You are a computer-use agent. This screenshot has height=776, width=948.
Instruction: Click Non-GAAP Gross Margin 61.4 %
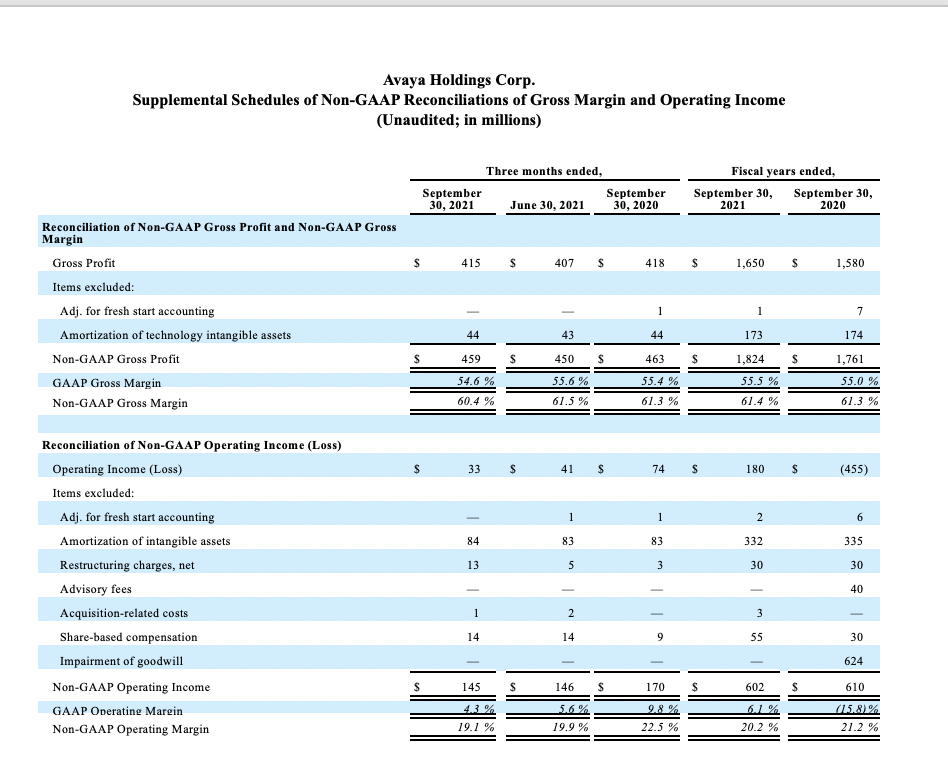point(760,401)
